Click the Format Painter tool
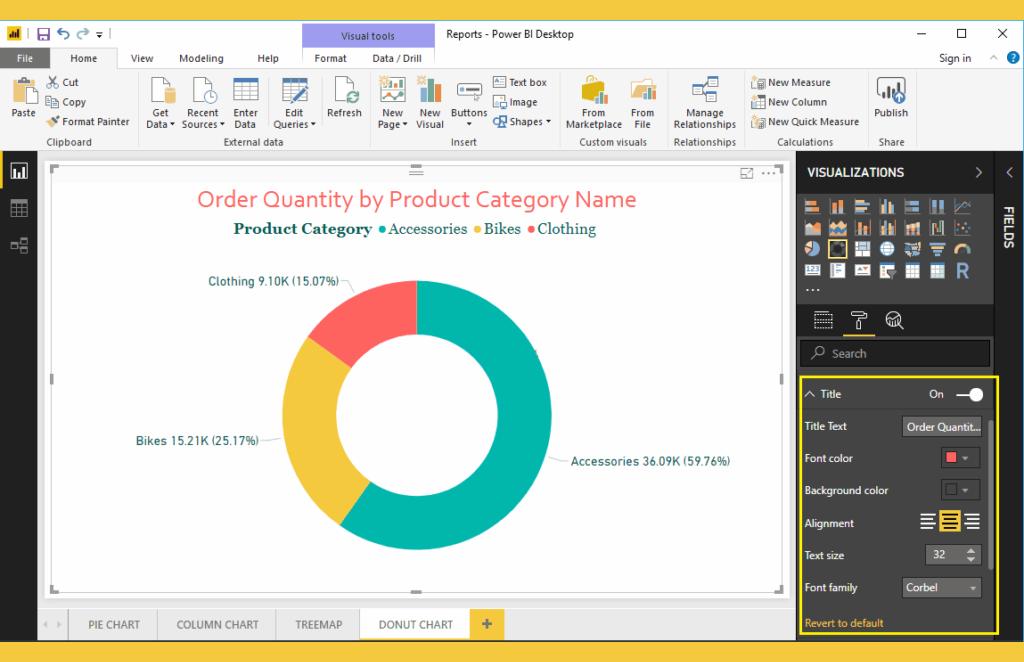Viewport: 1024px width, 662px height. point(88,122)
